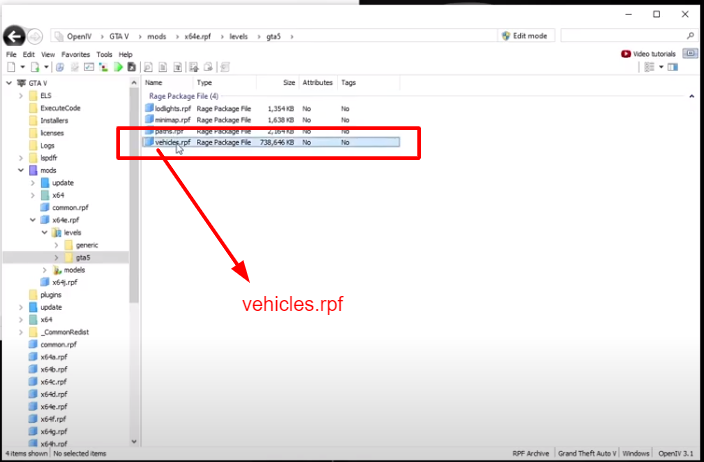Open the File menu

point(11,54)
